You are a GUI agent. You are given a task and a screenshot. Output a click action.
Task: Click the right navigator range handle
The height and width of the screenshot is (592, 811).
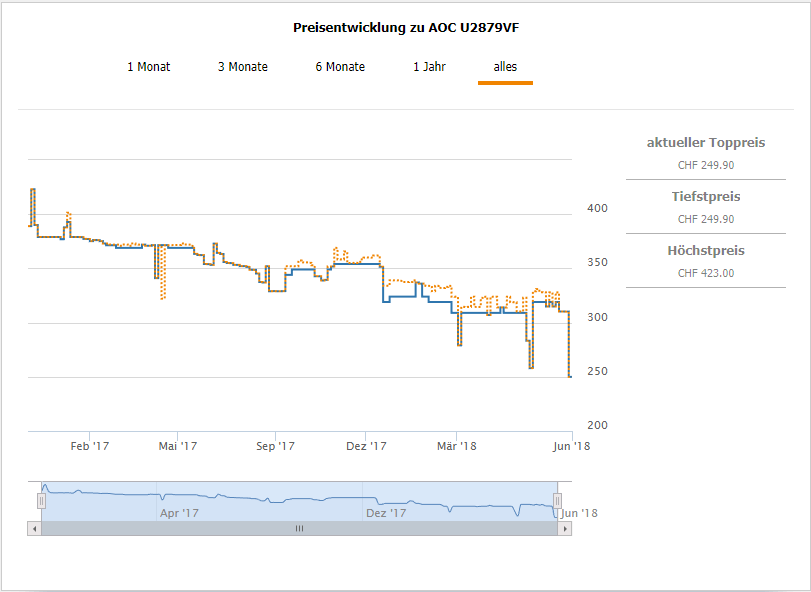click(558, 500)
